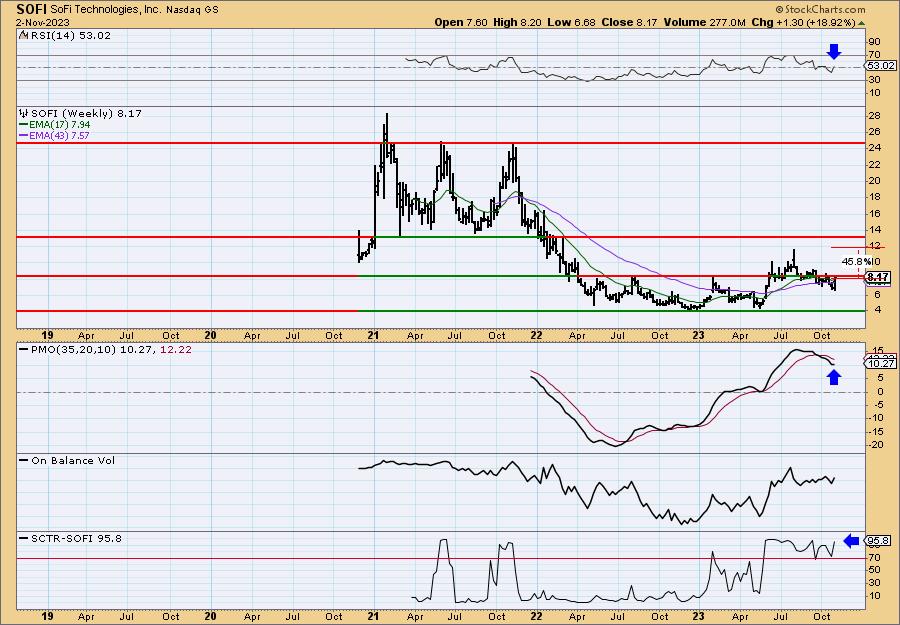Click the 8.17 price tag on the right axis
This screenshot has height=625, width=900.
click(x=878, y=277)
